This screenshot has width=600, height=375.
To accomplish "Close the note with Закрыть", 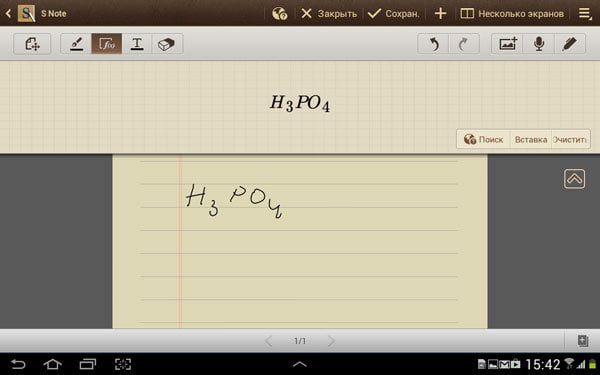I will [x=329, y=14].
